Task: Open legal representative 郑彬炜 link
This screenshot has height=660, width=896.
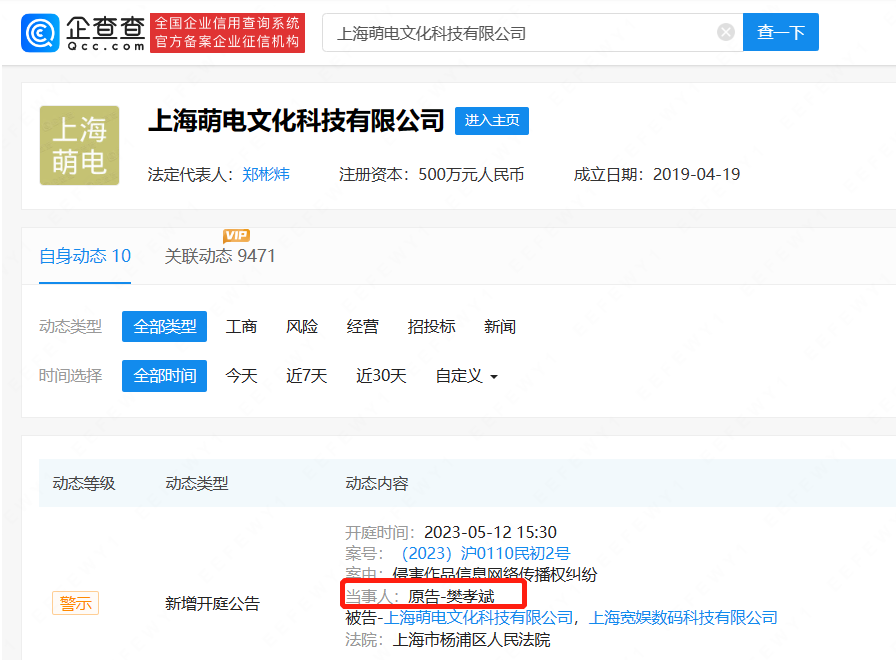Action: click(266, 174)
